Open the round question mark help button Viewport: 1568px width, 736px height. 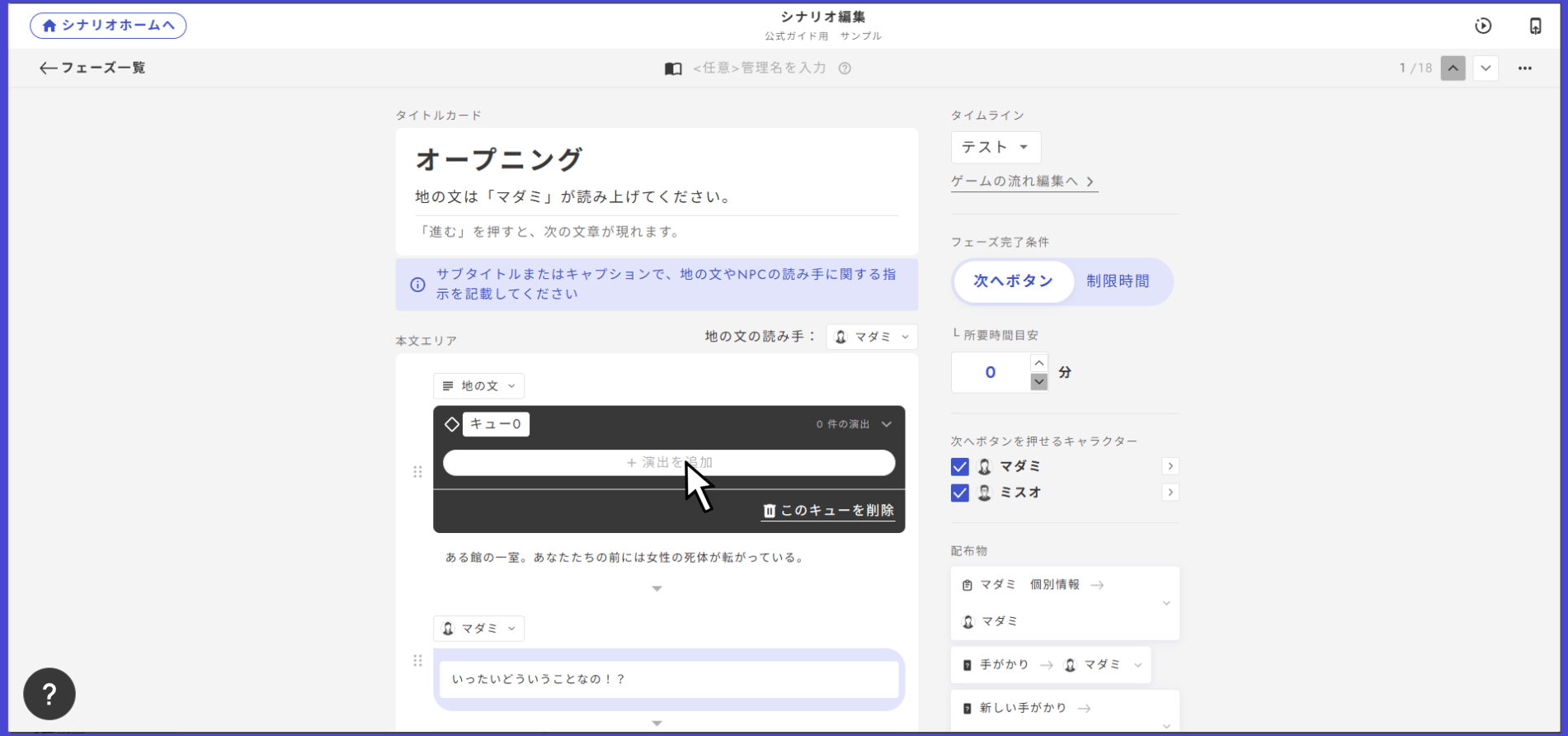[x=49, y=694]
